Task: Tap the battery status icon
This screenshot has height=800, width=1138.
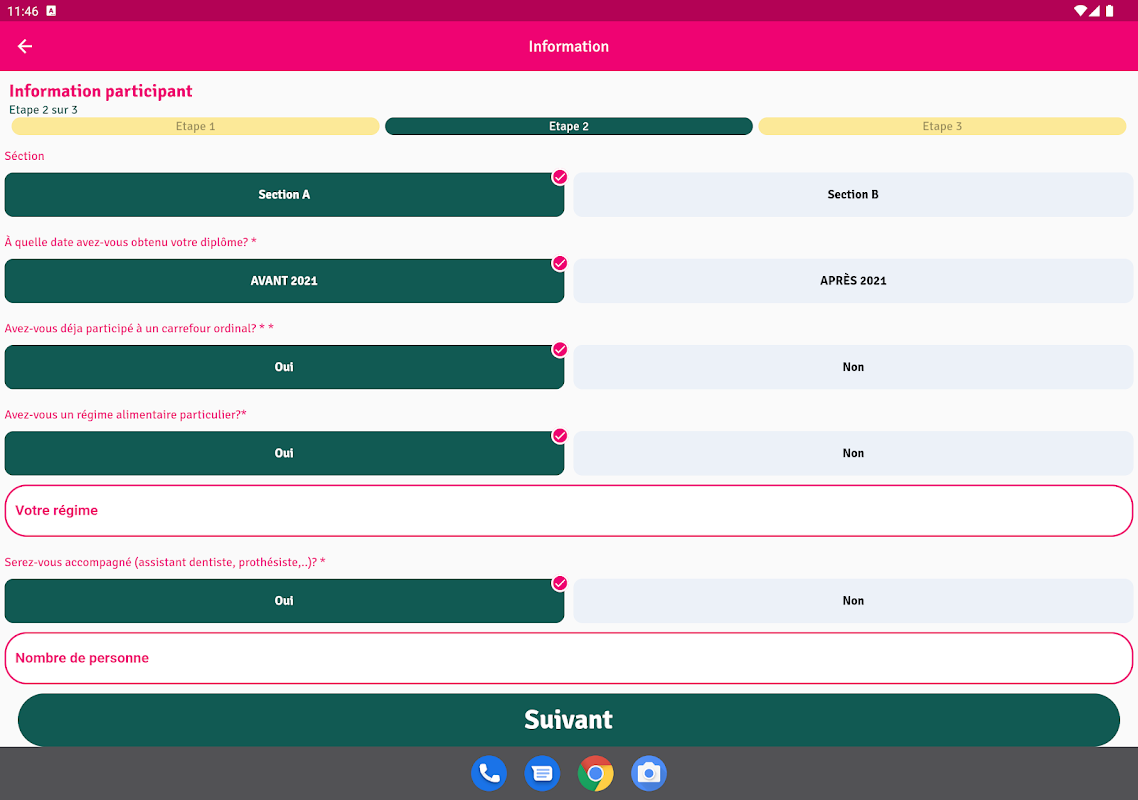Action: [x=1110, y=11]
